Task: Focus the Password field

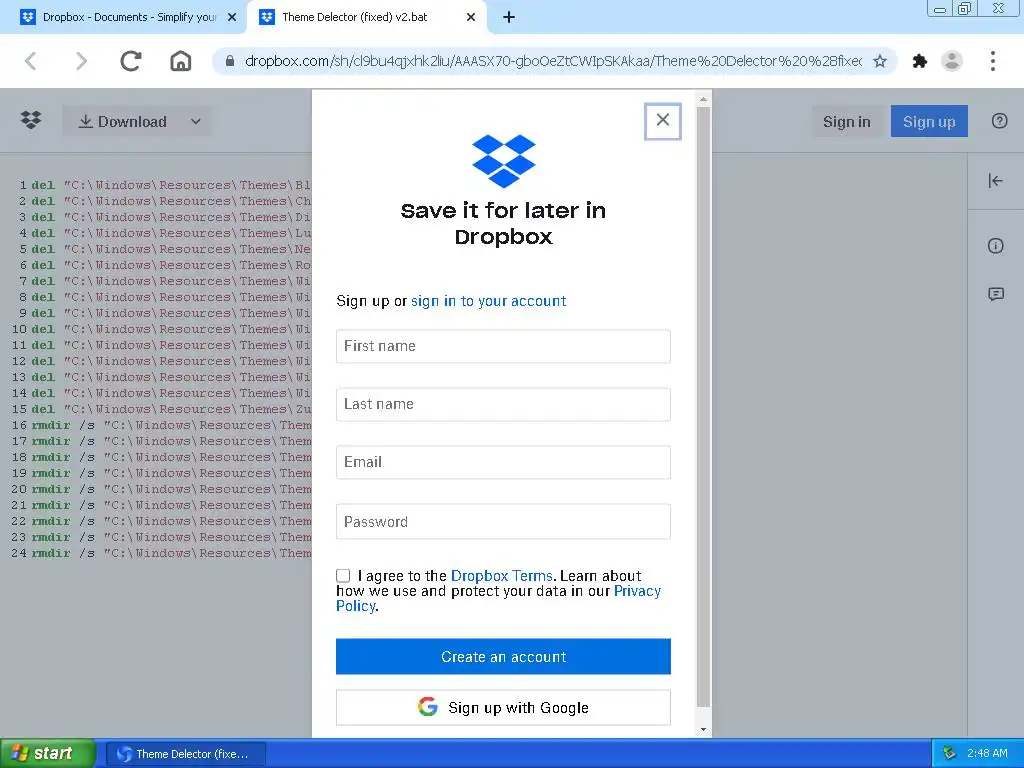Action: pos(503,521)
